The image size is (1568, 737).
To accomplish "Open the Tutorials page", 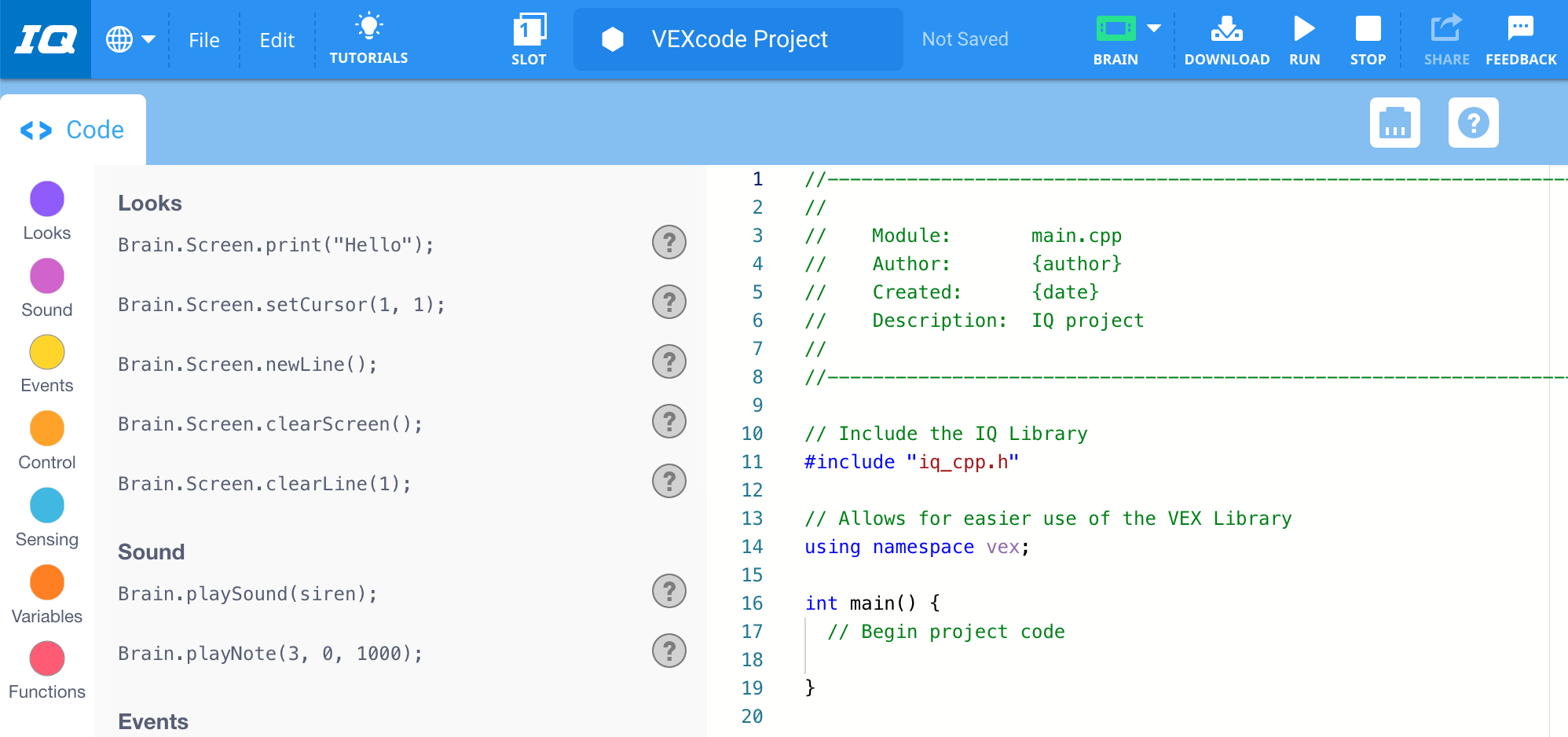I will pyautogui.click(x=368, y=38).
